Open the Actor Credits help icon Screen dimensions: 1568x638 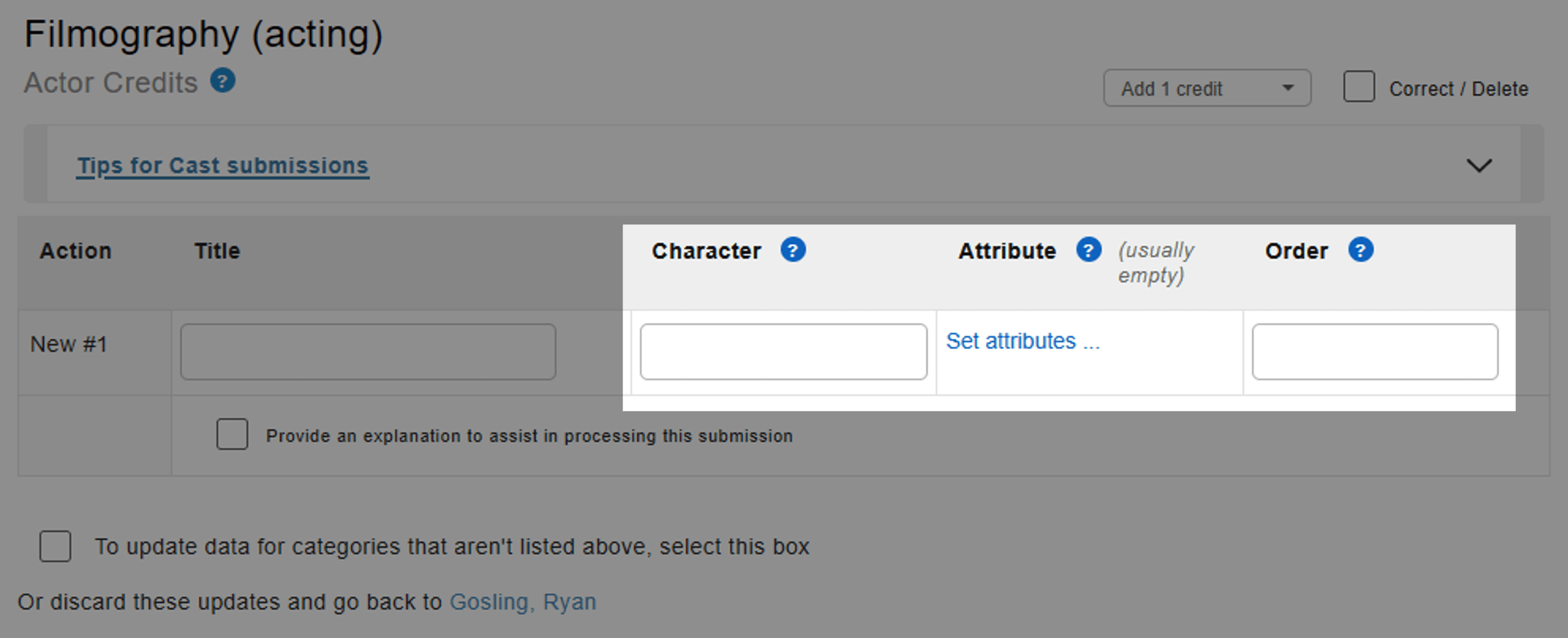223,81
